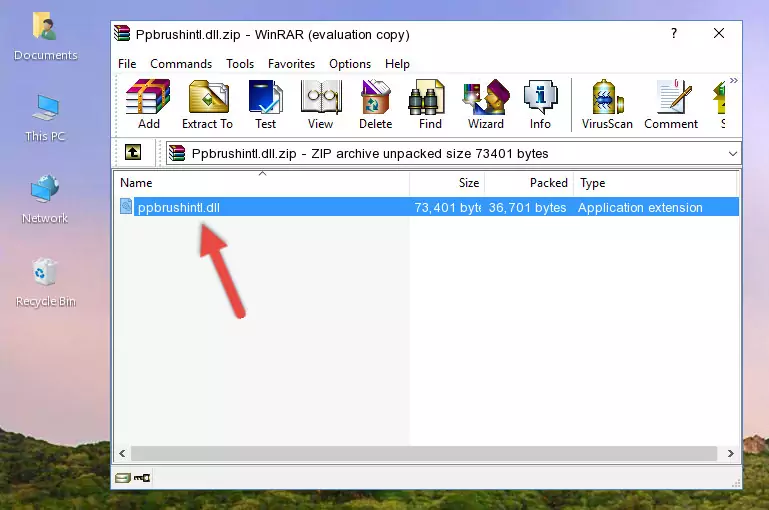This screenshot has height=510, width=769.
Task: Open the Options menu
Action: coord(350,64)
